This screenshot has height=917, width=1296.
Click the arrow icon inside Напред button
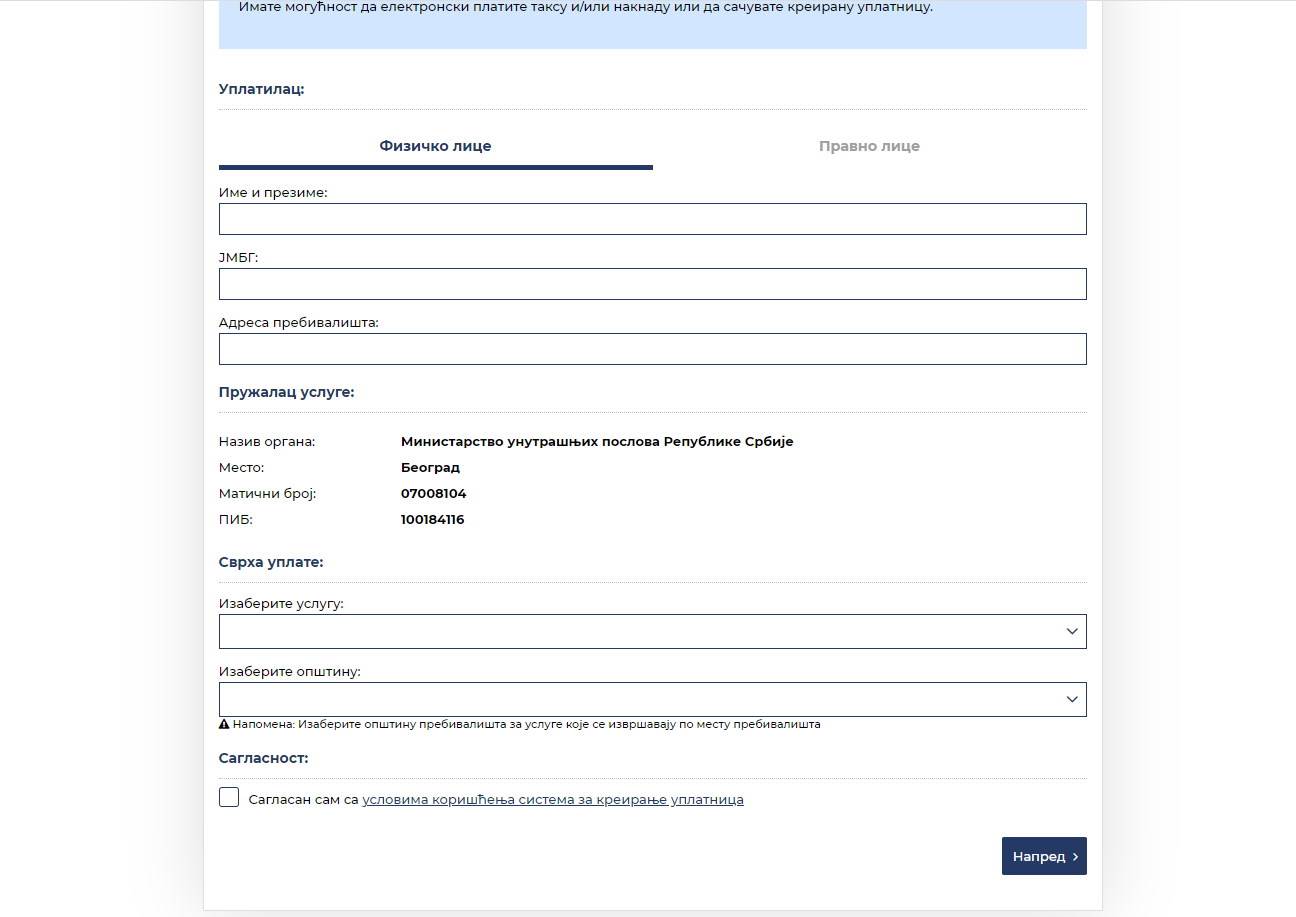pos(1075,857)
